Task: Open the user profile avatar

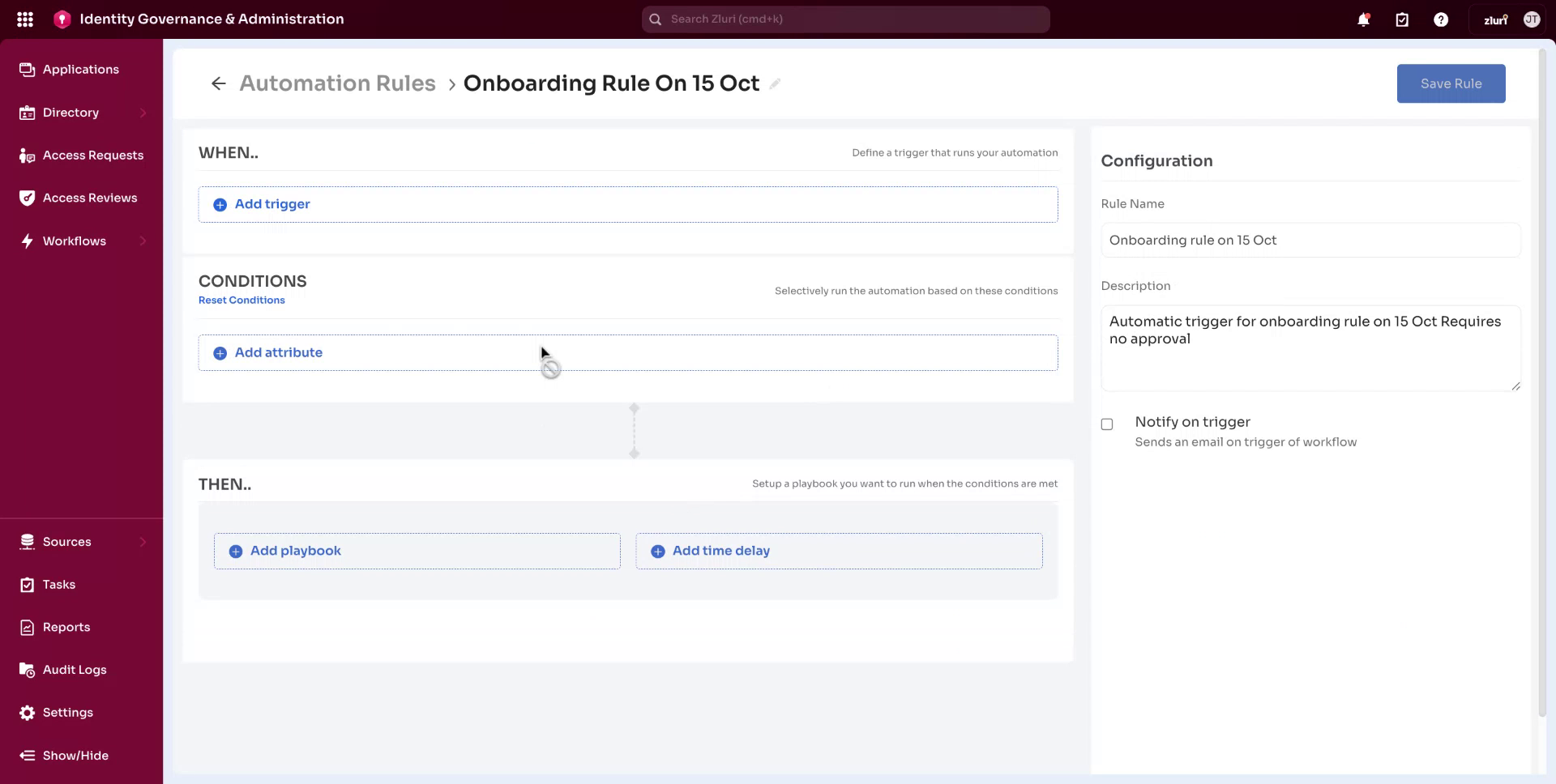Action: tap(1532, 19)
